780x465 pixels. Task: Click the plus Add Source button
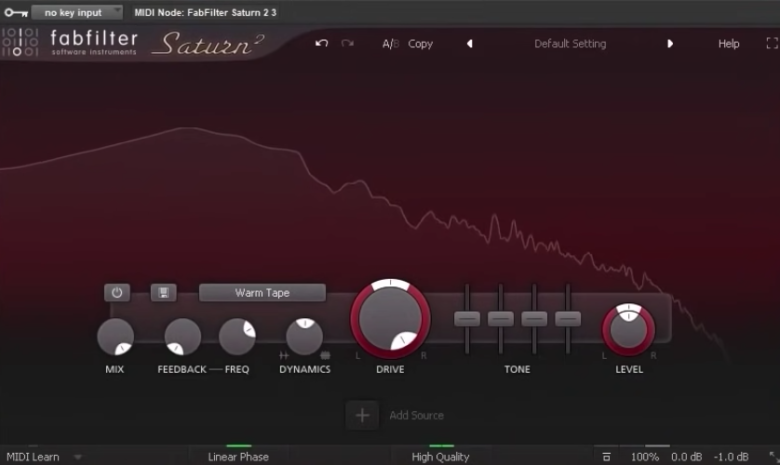click(x=362, y=415)
